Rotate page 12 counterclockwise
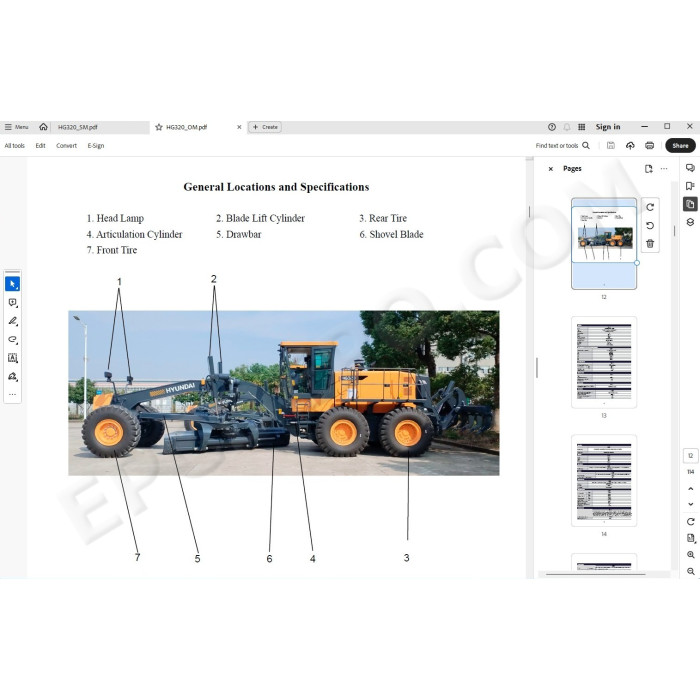 pos(650,225)
